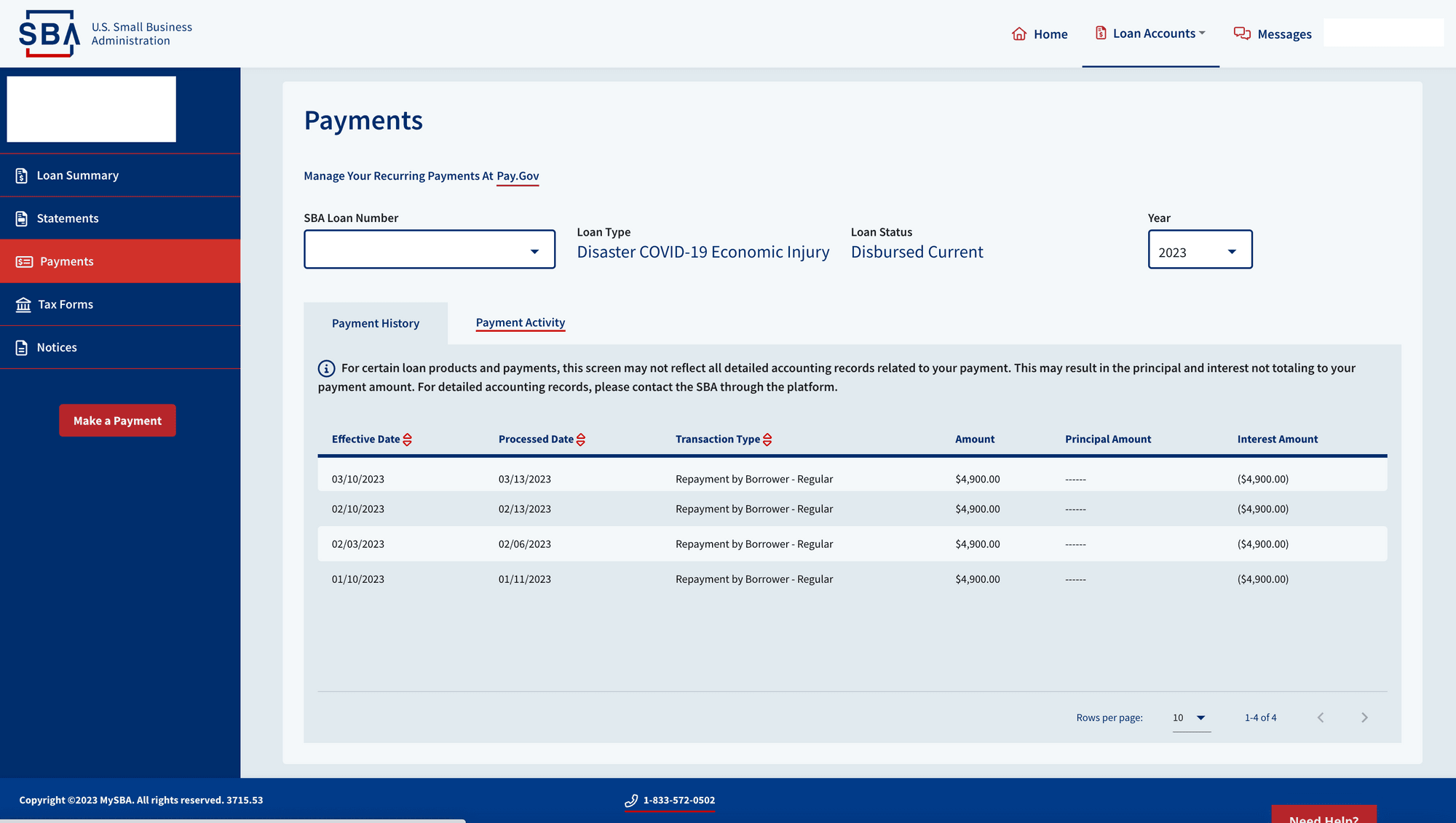Go to next page chevron
Image resolution: width=1456 pixels, height=823 pixels.
(x=1364, y=717)
